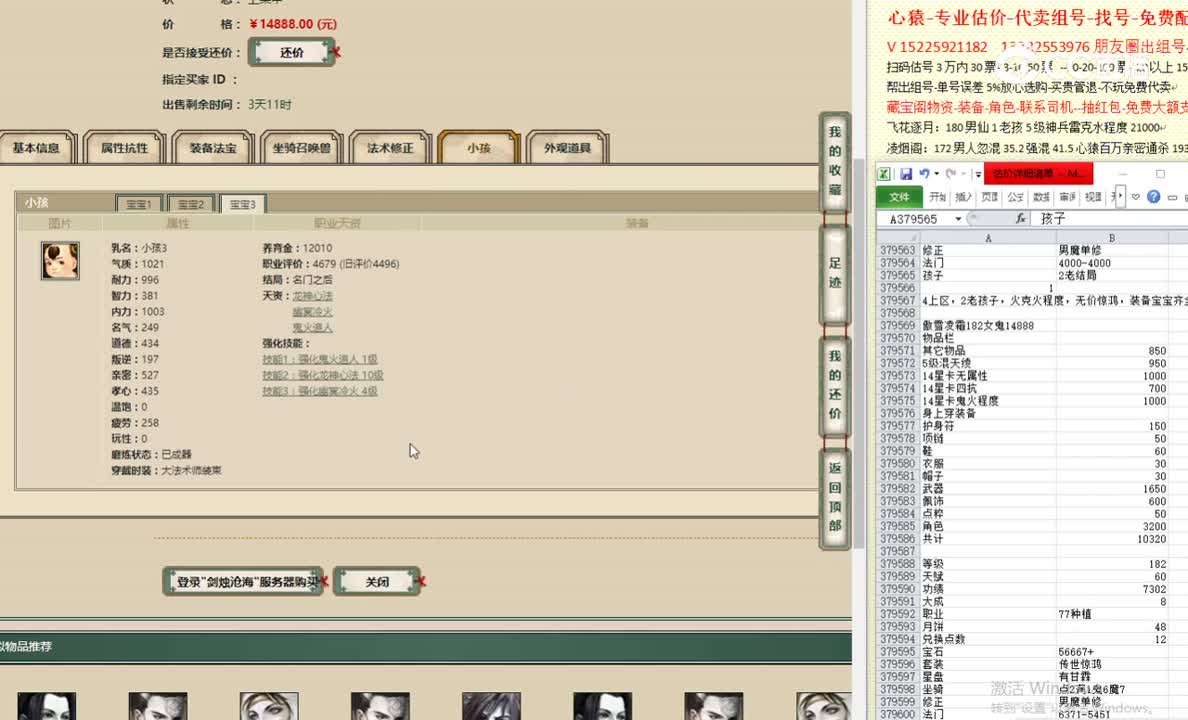Click the web page vertical scrollbar
This screenshot has height=720, width=1188.
coord(858,352)
